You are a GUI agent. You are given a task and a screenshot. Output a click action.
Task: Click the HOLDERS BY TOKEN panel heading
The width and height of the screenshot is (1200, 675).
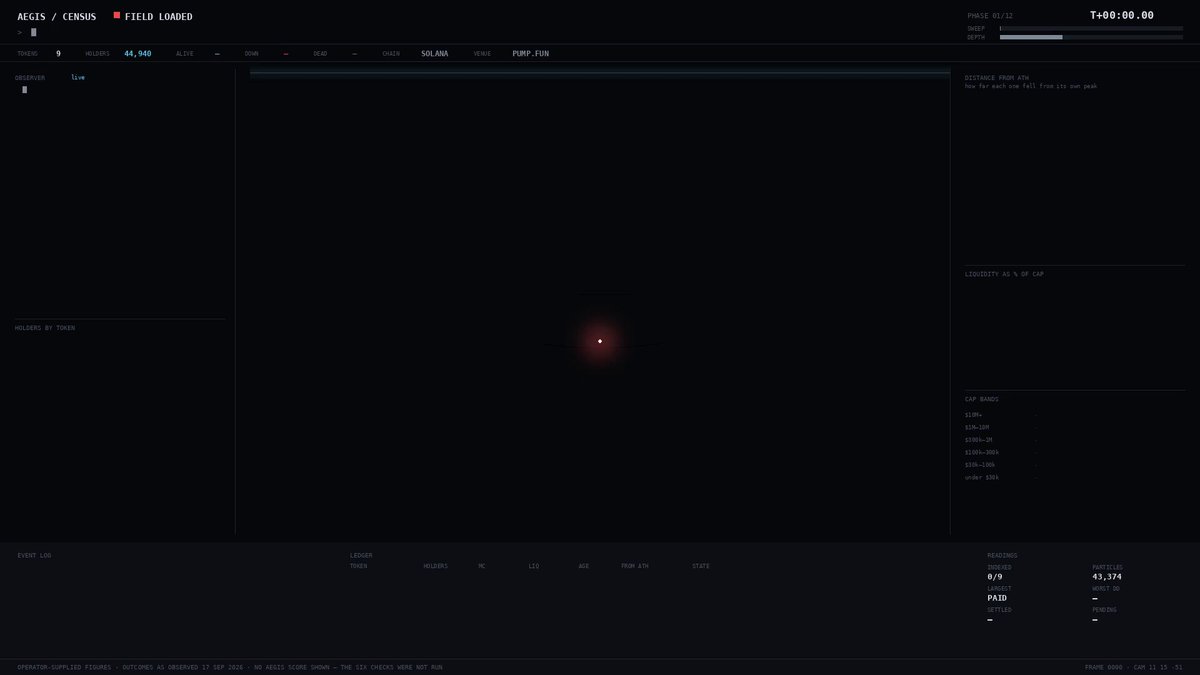point(45,328)
